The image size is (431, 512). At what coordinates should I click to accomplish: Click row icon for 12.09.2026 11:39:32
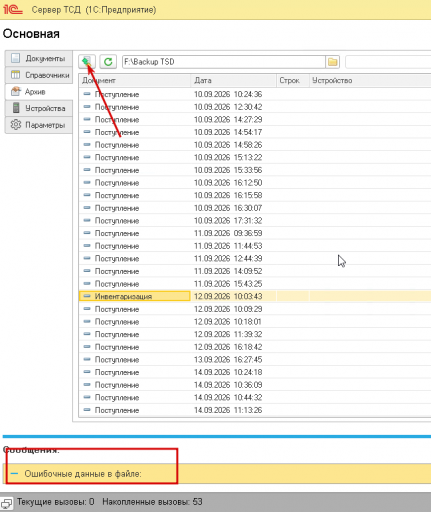(87, 334)
